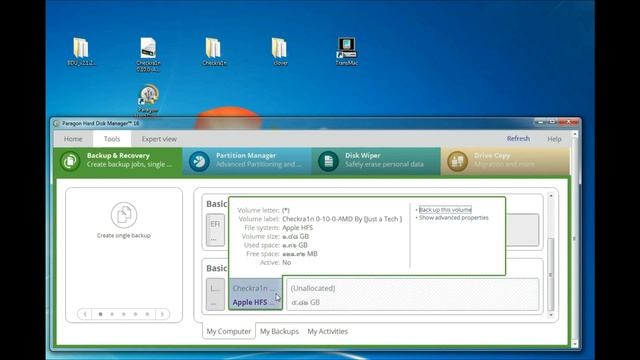Select the first carousel page dot

(x=100, y=314)
